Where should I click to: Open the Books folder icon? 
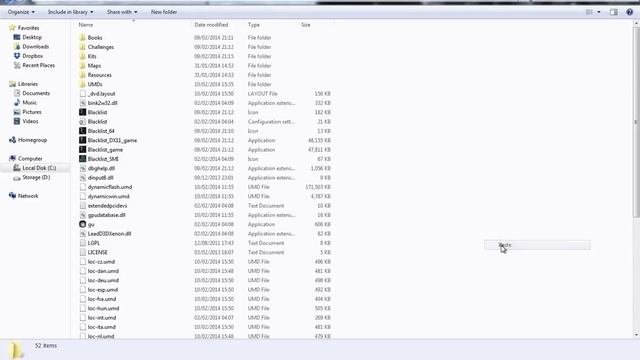[82, 38]
